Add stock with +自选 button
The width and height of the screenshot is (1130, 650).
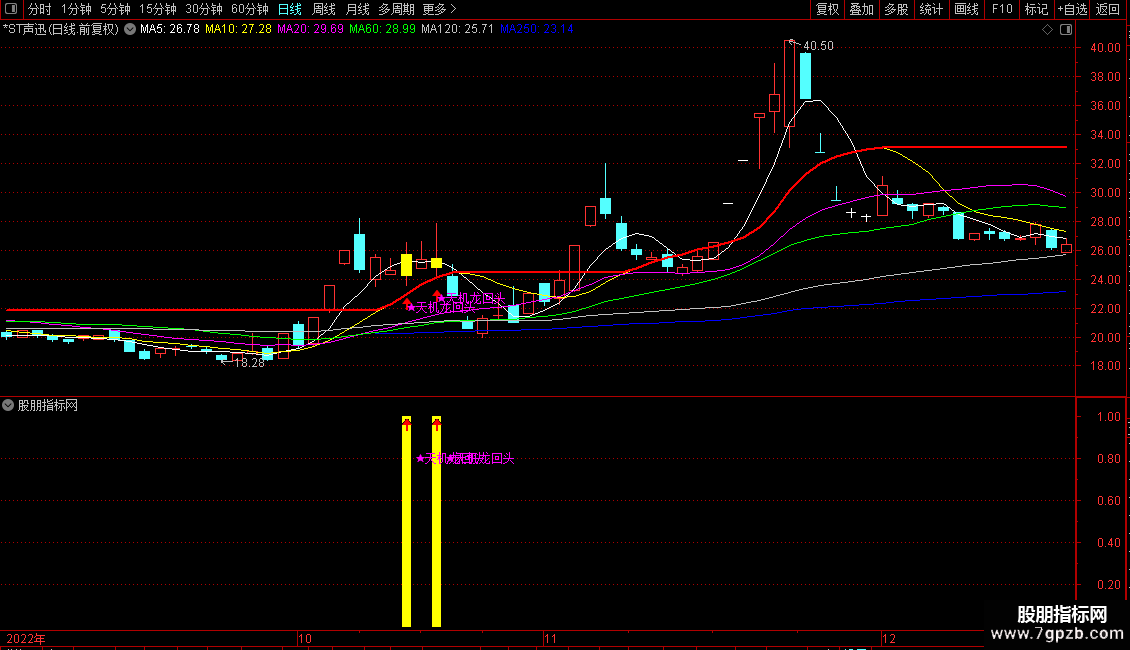point(1072,9)
